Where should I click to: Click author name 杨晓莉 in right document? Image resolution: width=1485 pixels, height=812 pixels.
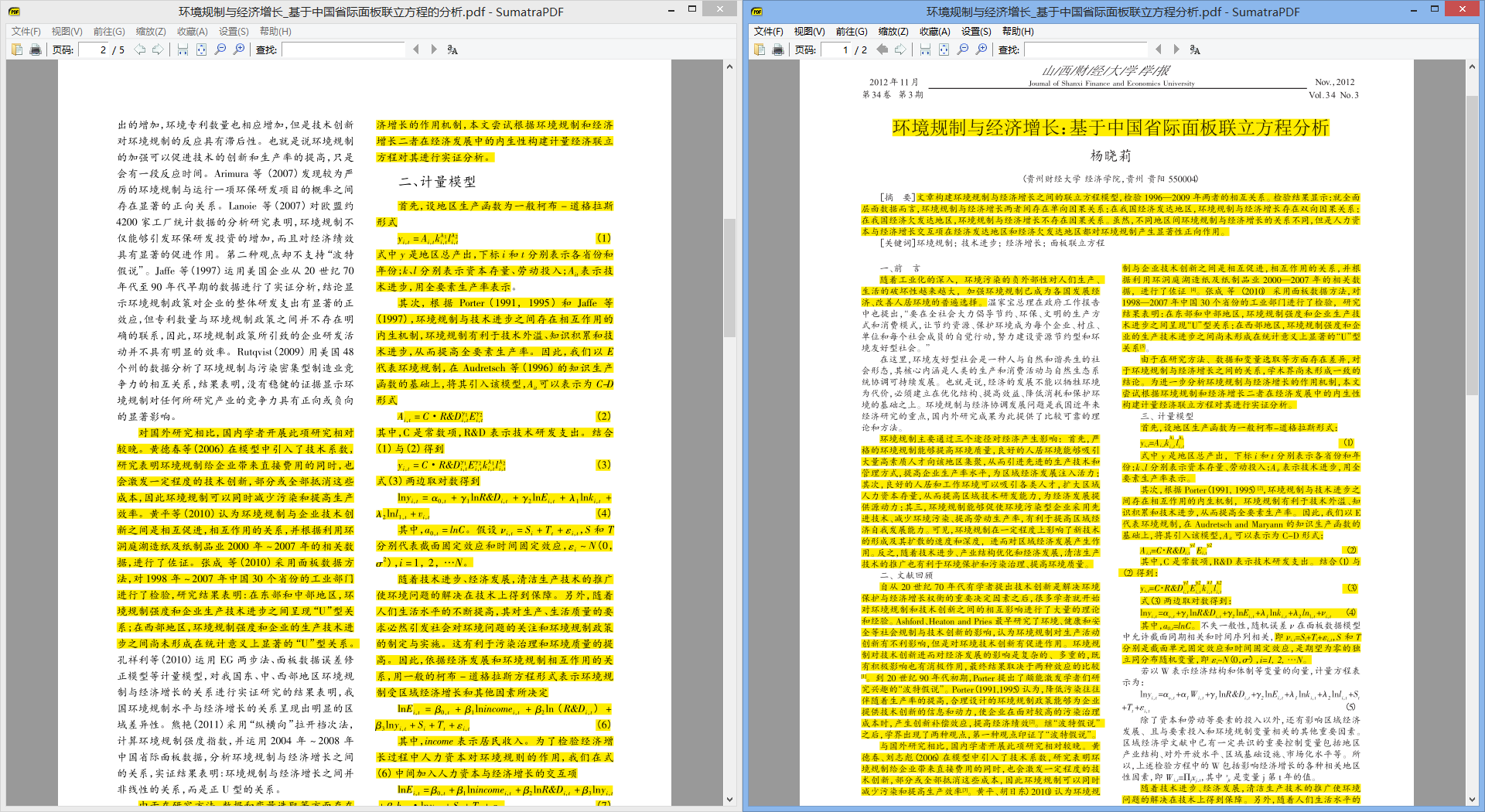1111,156
